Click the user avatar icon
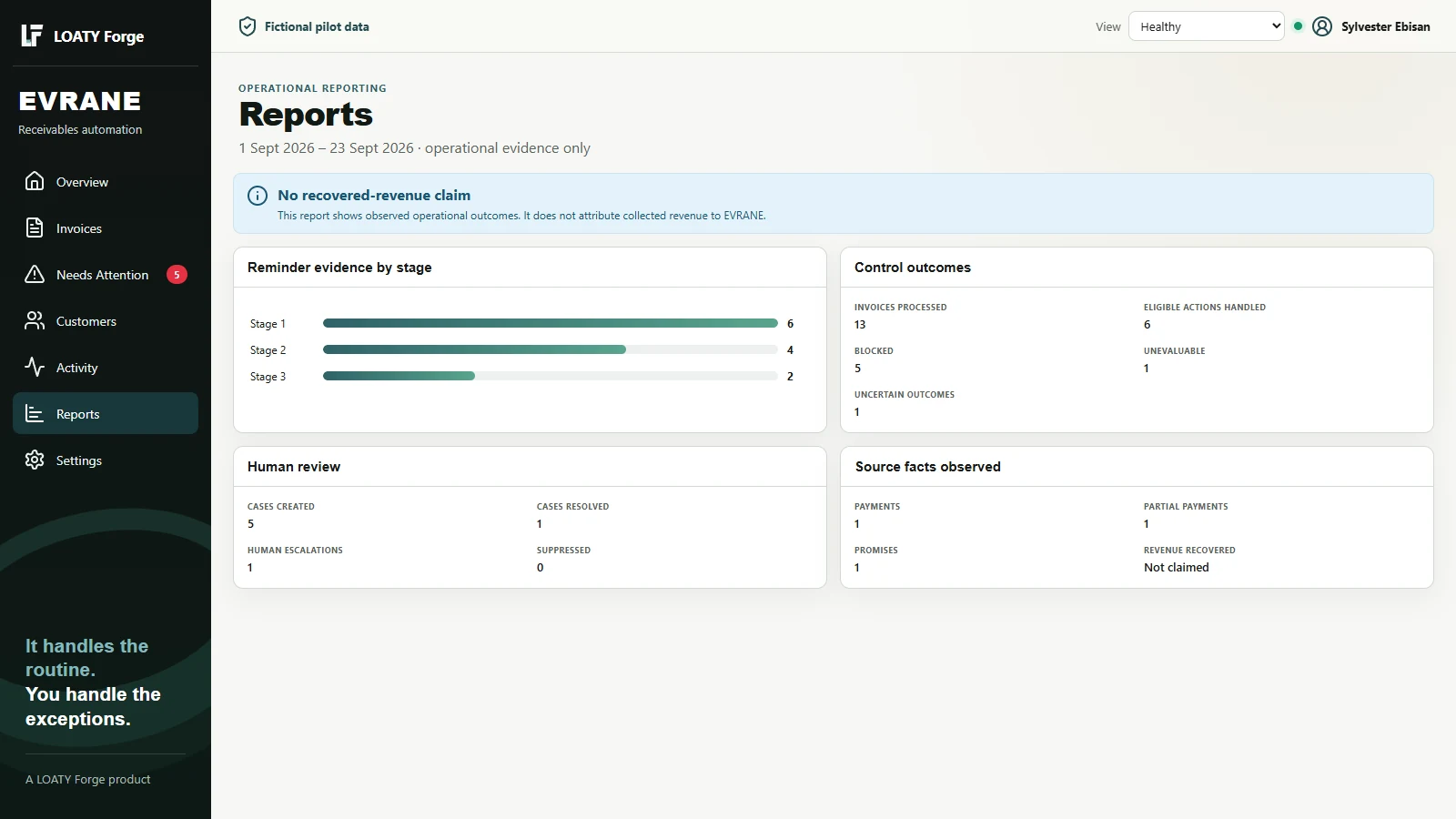 1322,26
